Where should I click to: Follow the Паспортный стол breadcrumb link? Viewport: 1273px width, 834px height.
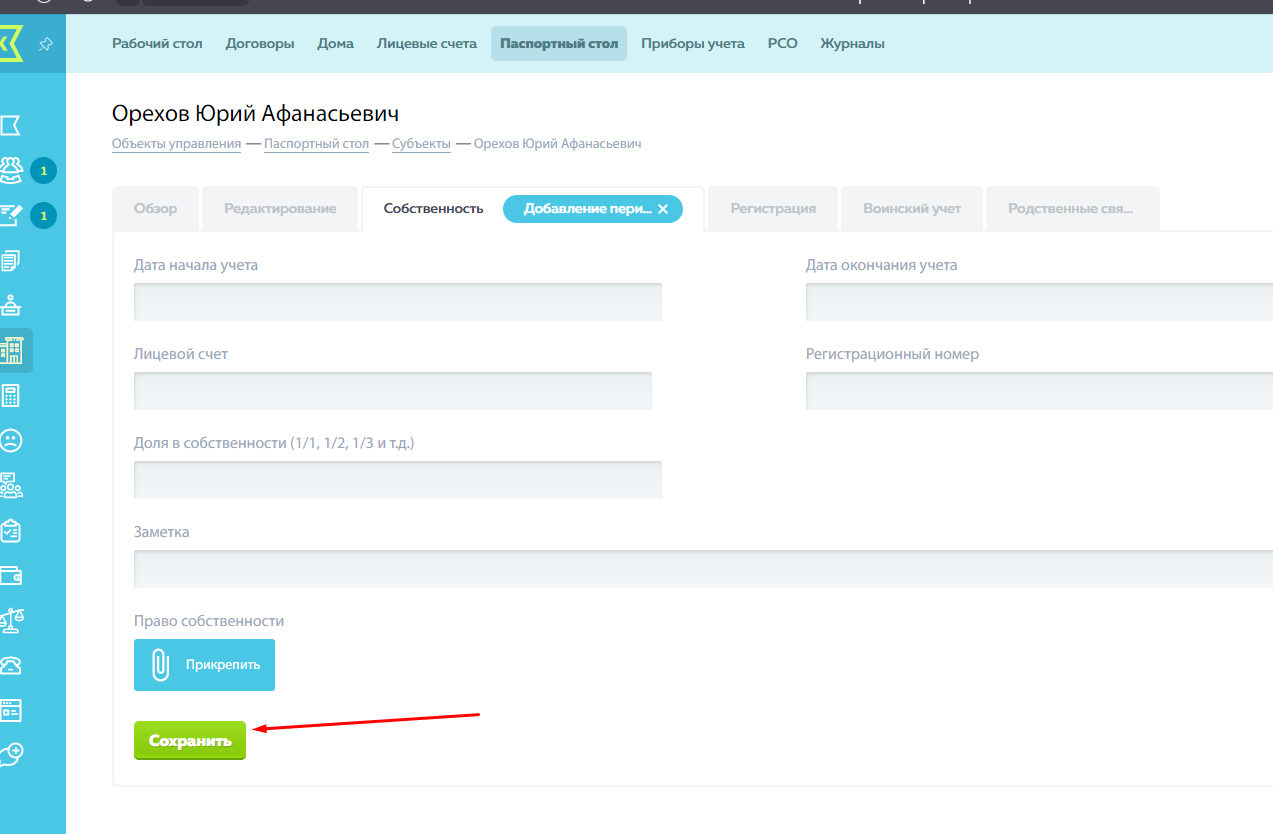click(317, 144)
